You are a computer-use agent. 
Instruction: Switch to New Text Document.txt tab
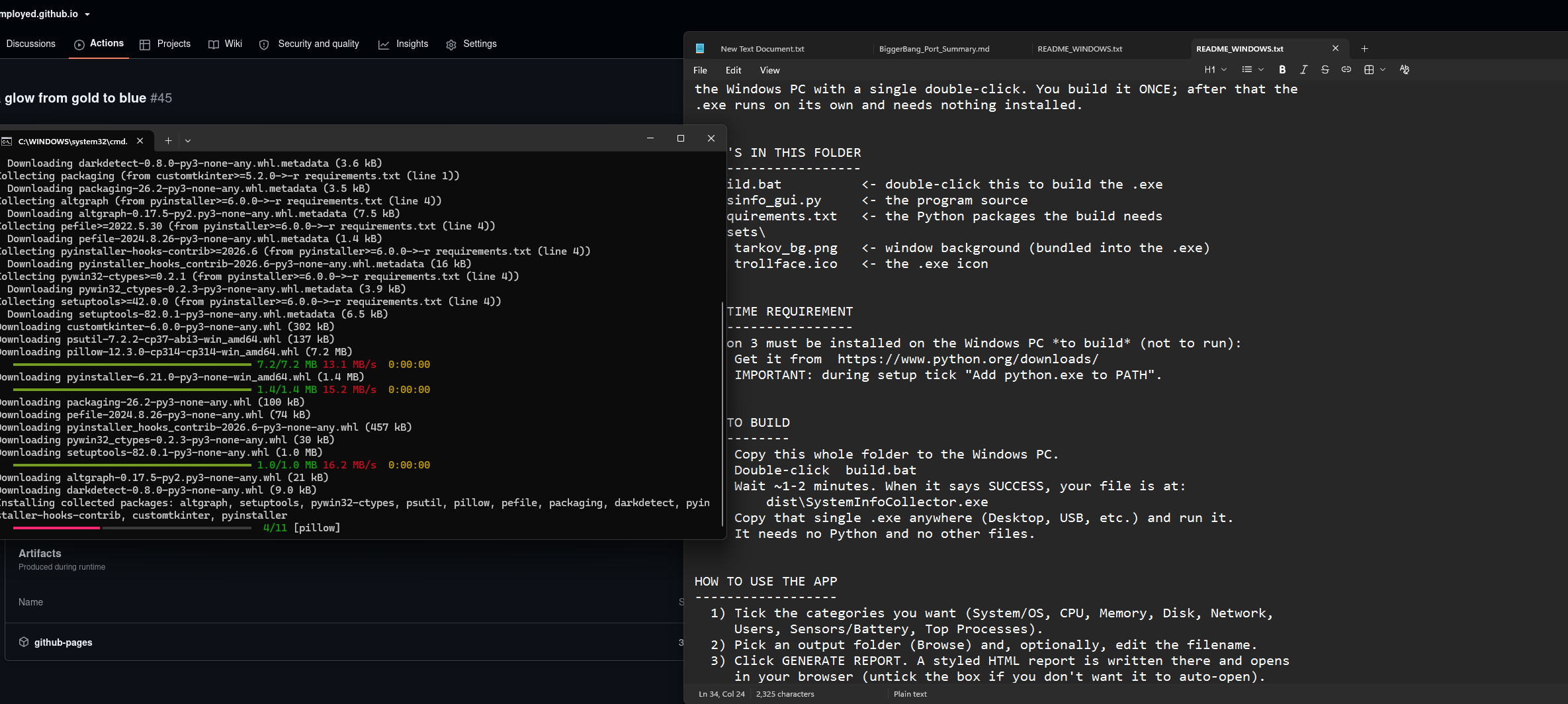click(x=762, y=49)
